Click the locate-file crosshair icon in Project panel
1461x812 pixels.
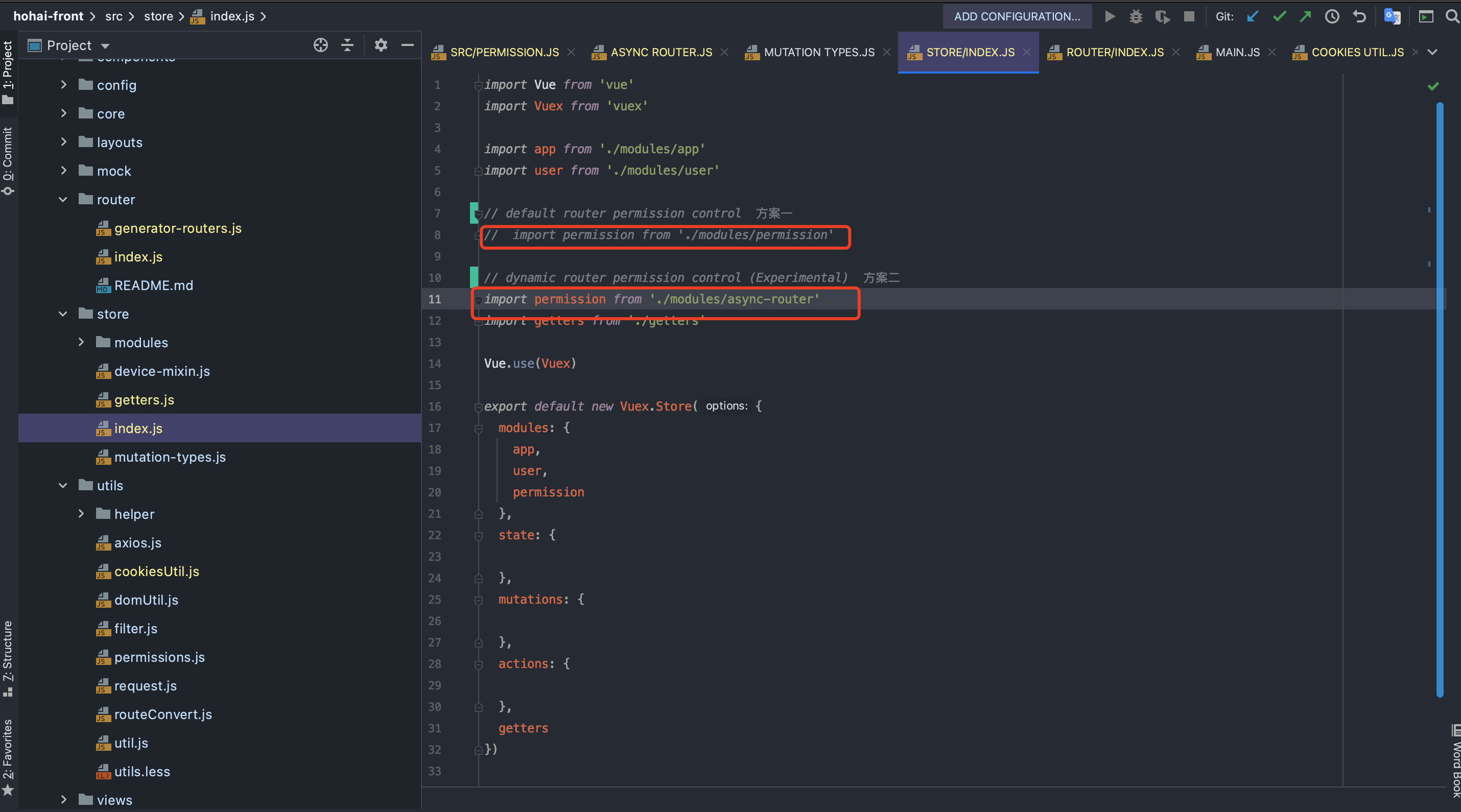tap(320, 45)
